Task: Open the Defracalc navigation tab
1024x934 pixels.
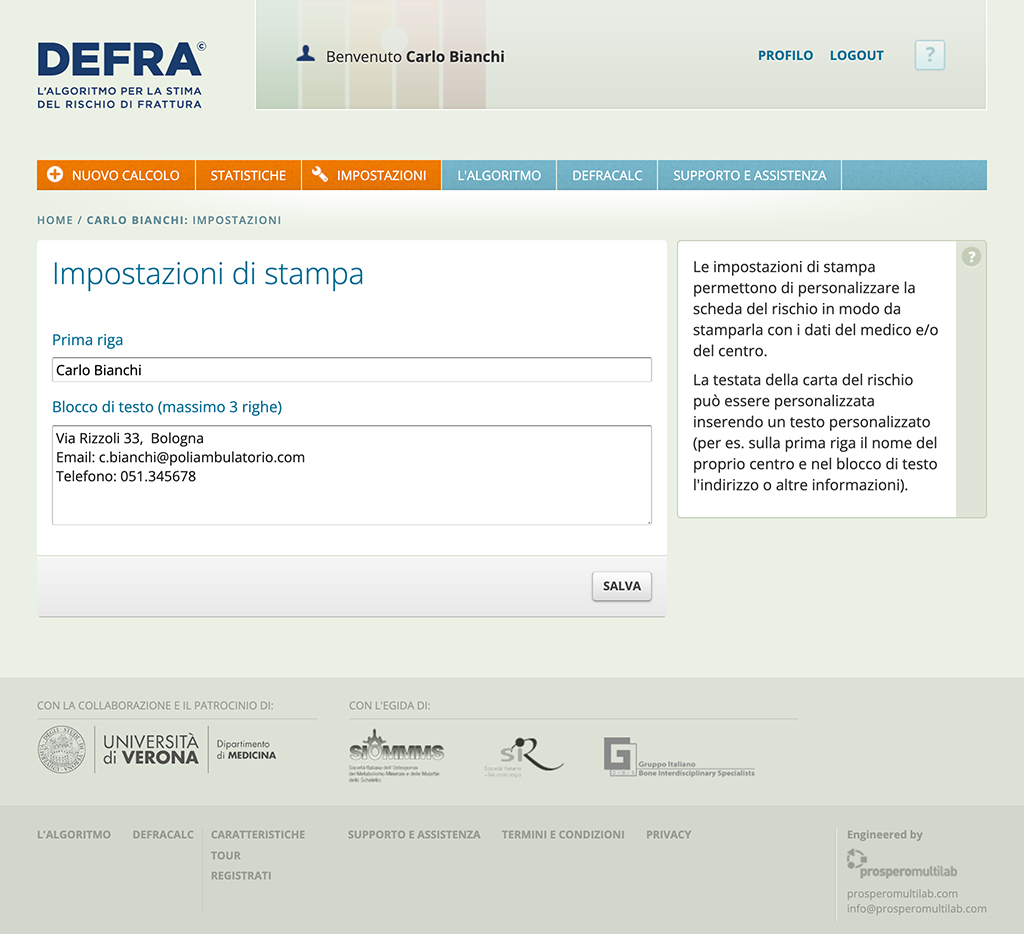Action: 606,175
